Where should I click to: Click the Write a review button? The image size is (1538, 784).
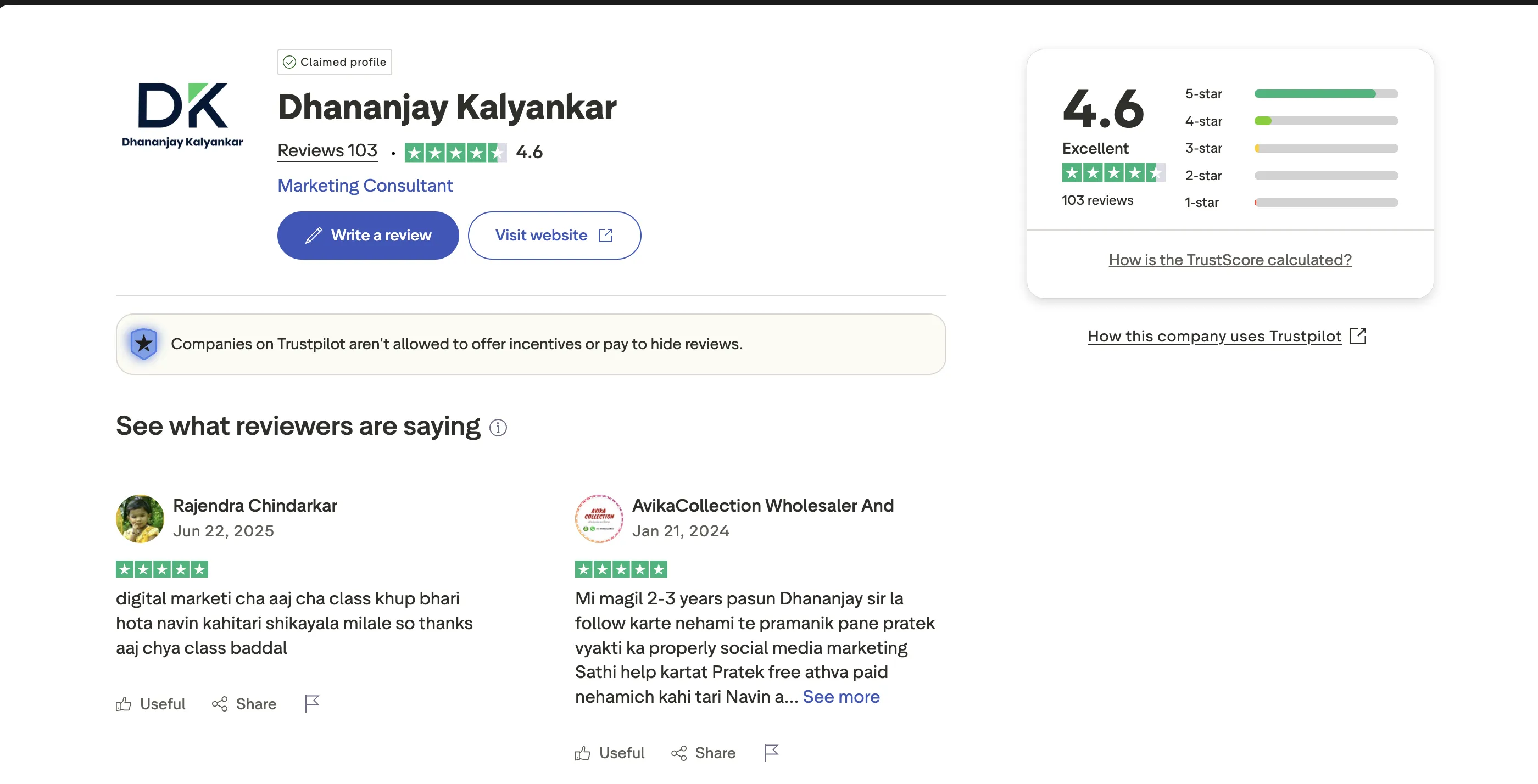(x=368, y=235)
